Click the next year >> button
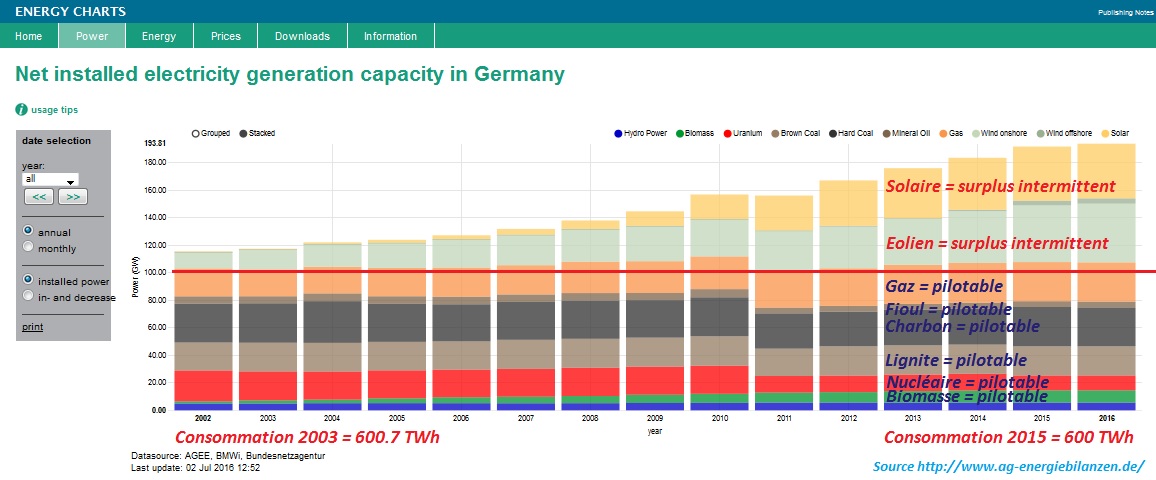 point(73,197)
